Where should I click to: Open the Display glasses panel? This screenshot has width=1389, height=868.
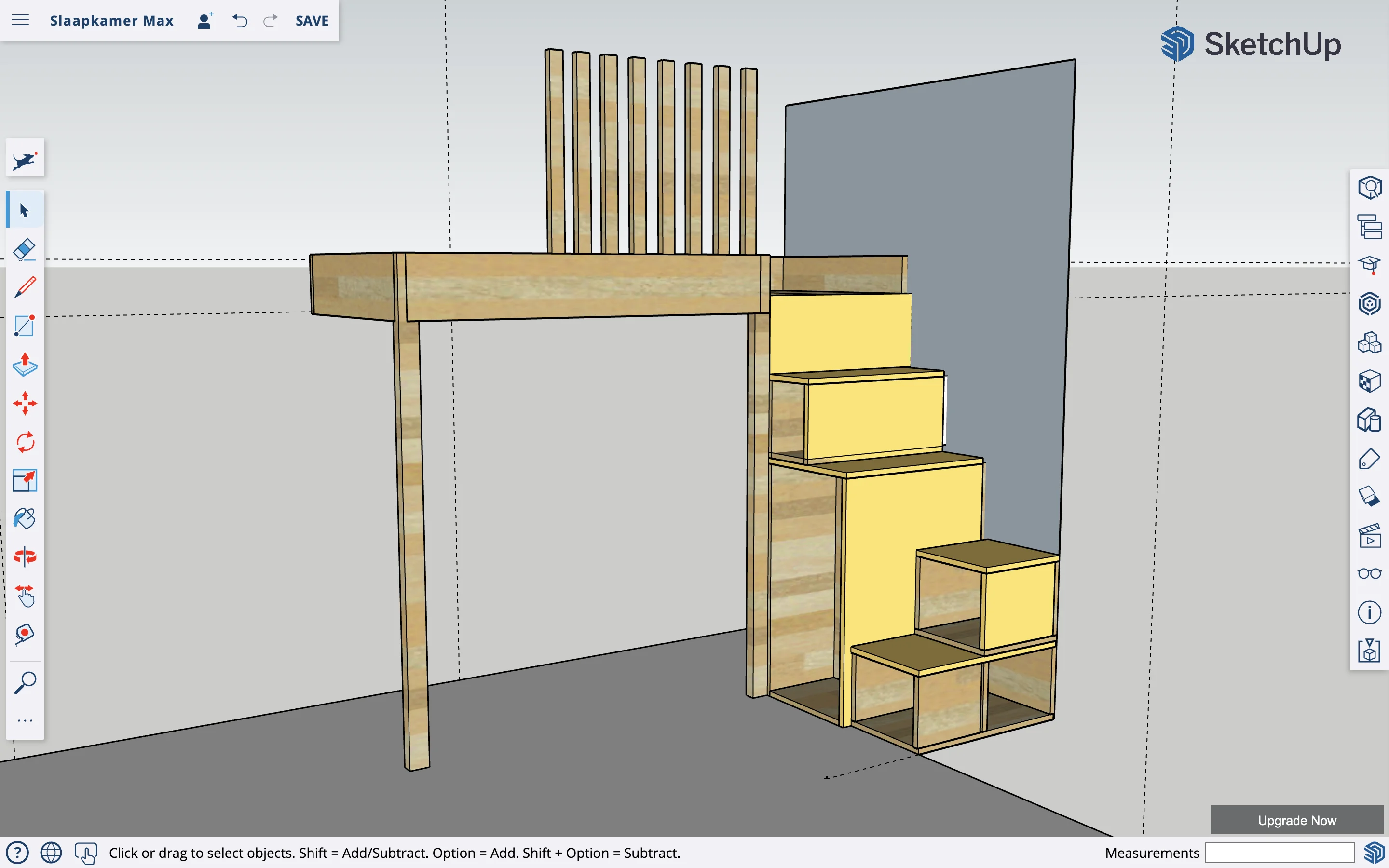[1370, 573]
